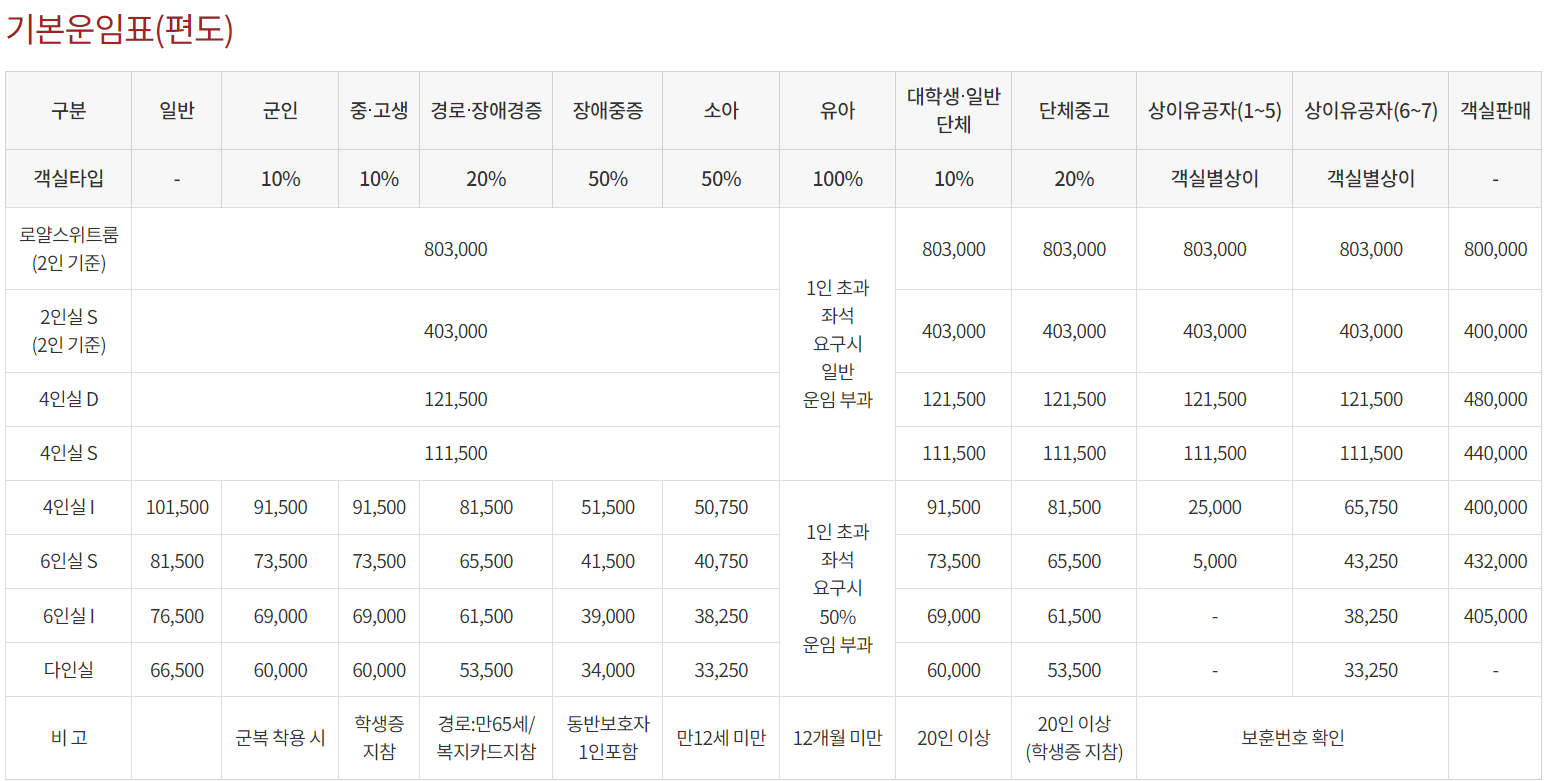Image resolution: width=1546 pixels, height=781 pixels.
Task: Select the 객실판매 column header
Action: point(1495,111)
